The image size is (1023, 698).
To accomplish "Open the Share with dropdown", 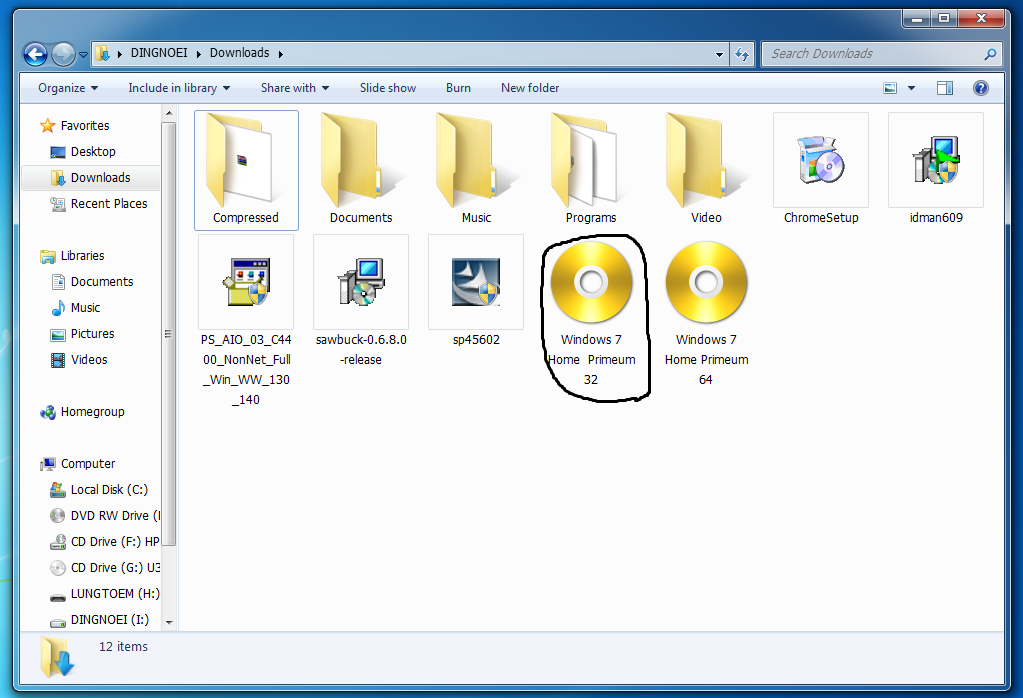I will (294, 88).
